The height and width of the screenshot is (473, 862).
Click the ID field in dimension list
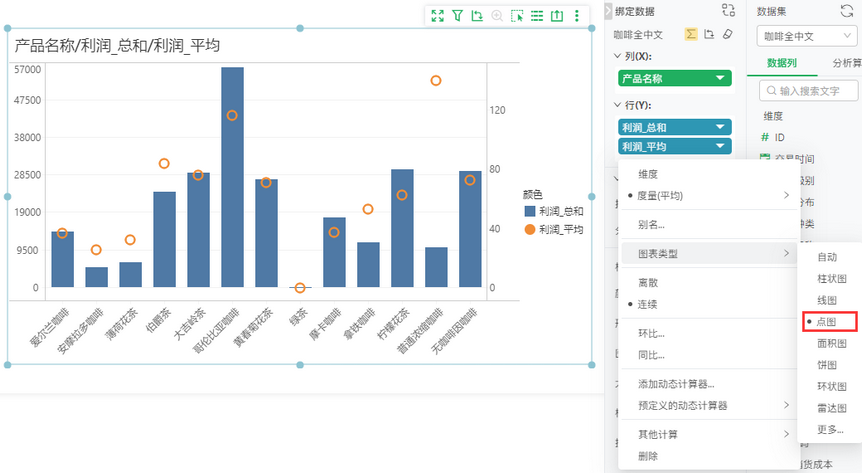pos(780,138)
